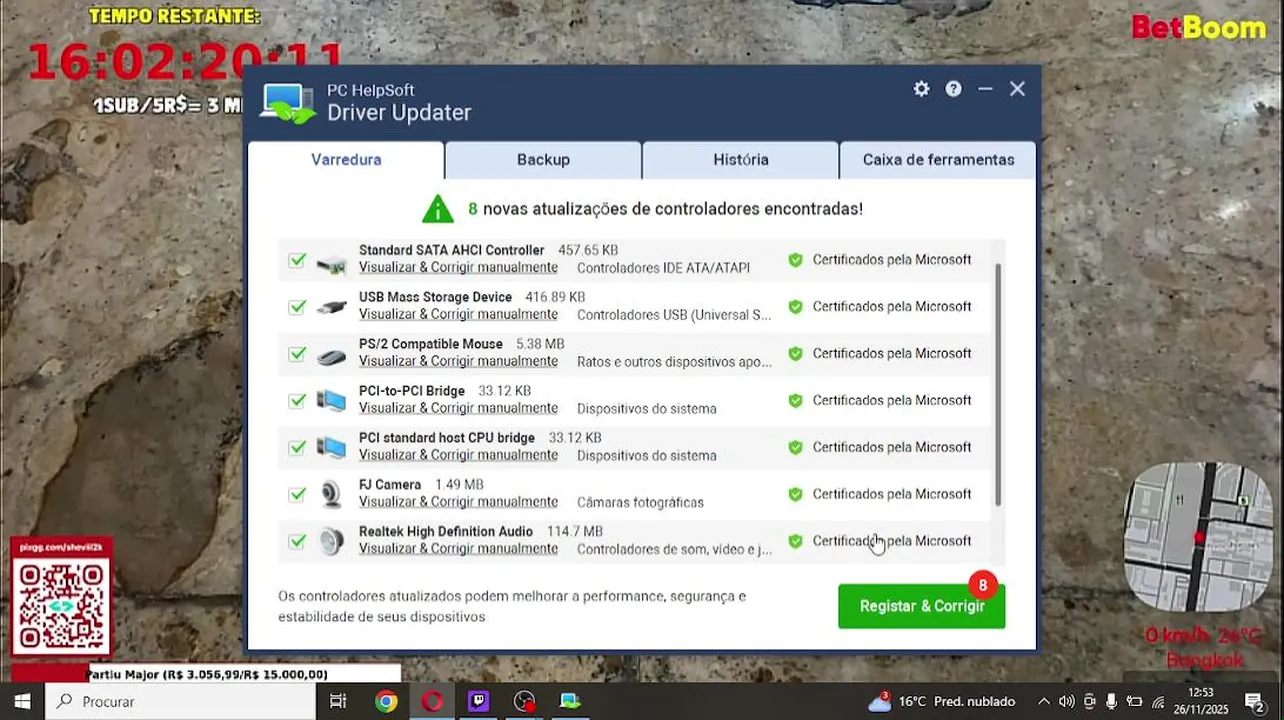
Task: Open the microphone icon in system tray
Action: [x=1111, y=702]
